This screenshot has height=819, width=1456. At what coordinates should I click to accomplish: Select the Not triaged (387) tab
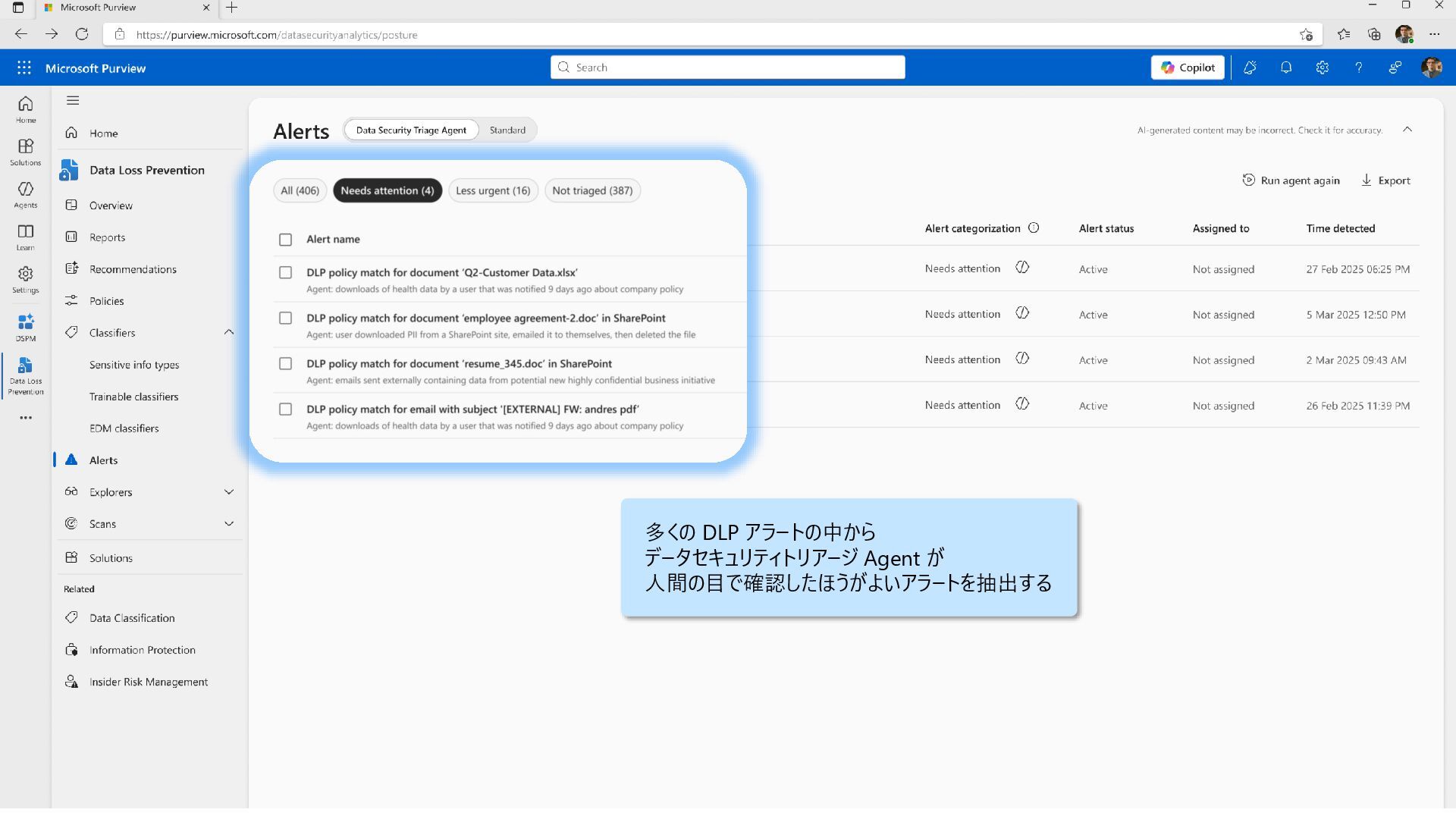pos(592,190)
